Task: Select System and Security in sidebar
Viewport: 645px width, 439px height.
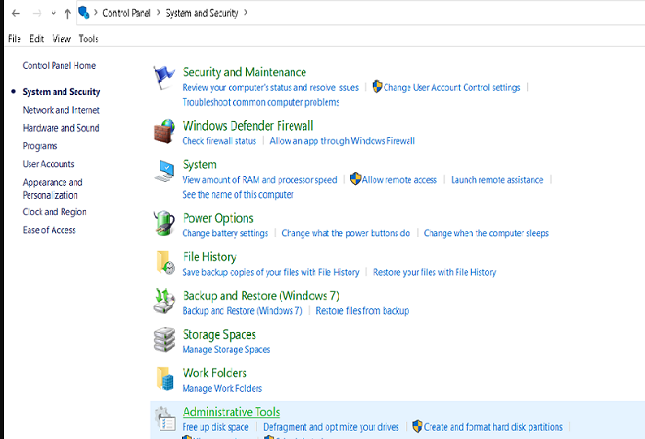Action: coord(61,92)
